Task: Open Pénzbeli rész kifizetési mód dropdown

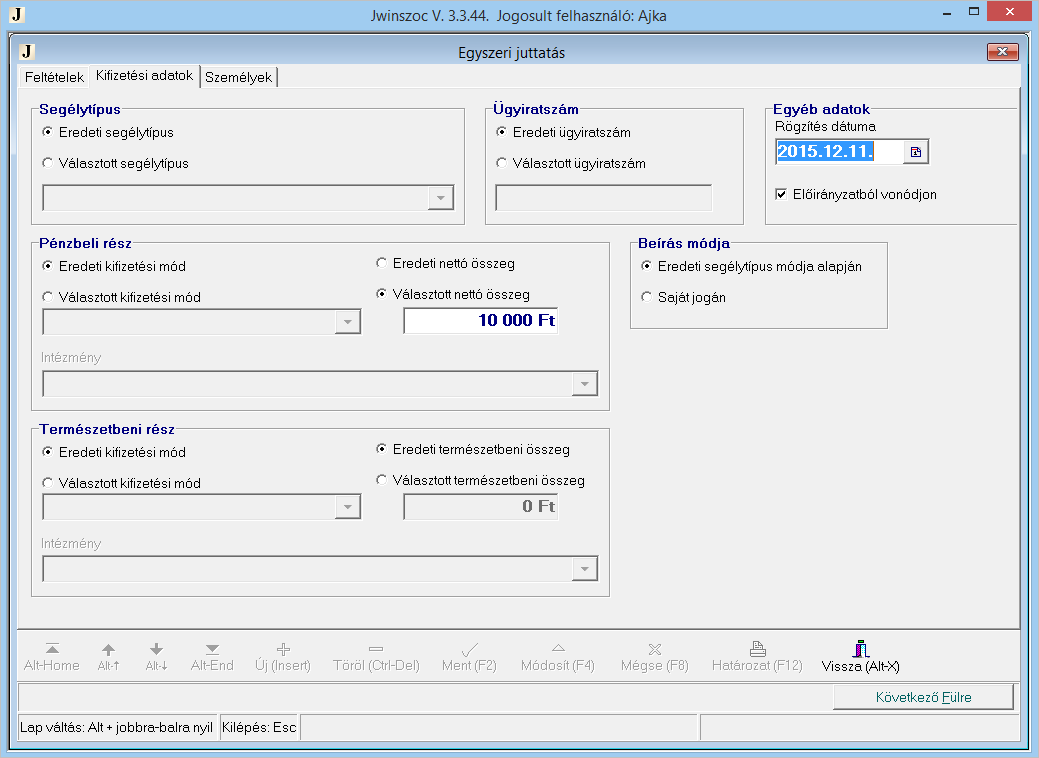Action: (x=348, y=322)
